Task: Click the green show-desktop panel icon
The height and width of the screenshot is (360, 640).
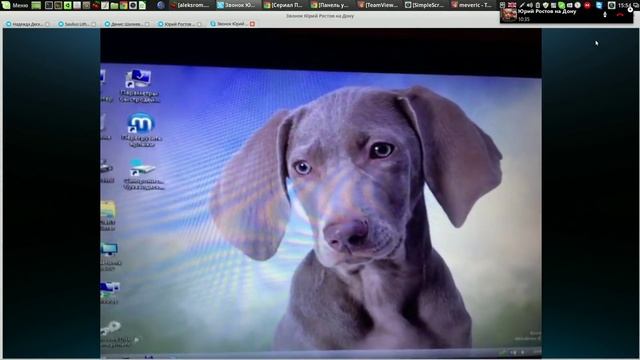Action: tap(36, 5)
